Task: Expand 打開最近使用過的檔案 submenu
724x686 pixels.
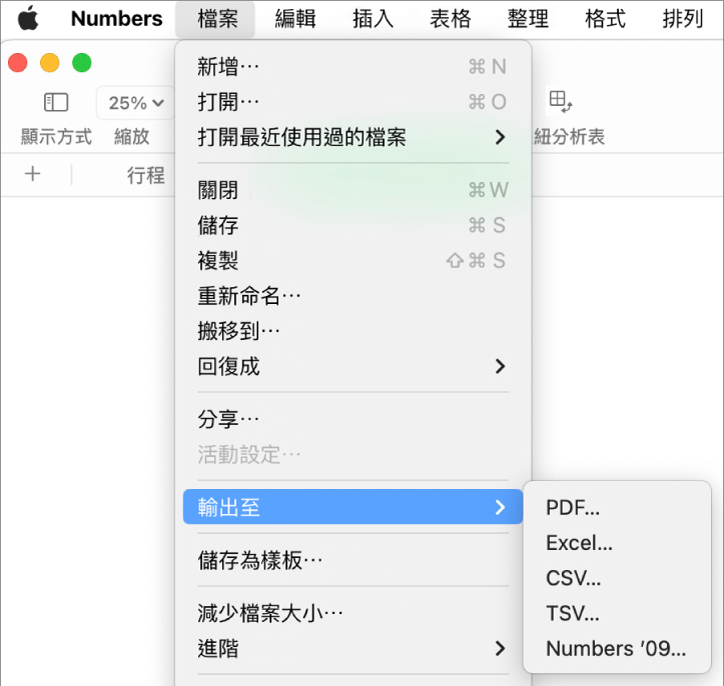Action: 353,137
